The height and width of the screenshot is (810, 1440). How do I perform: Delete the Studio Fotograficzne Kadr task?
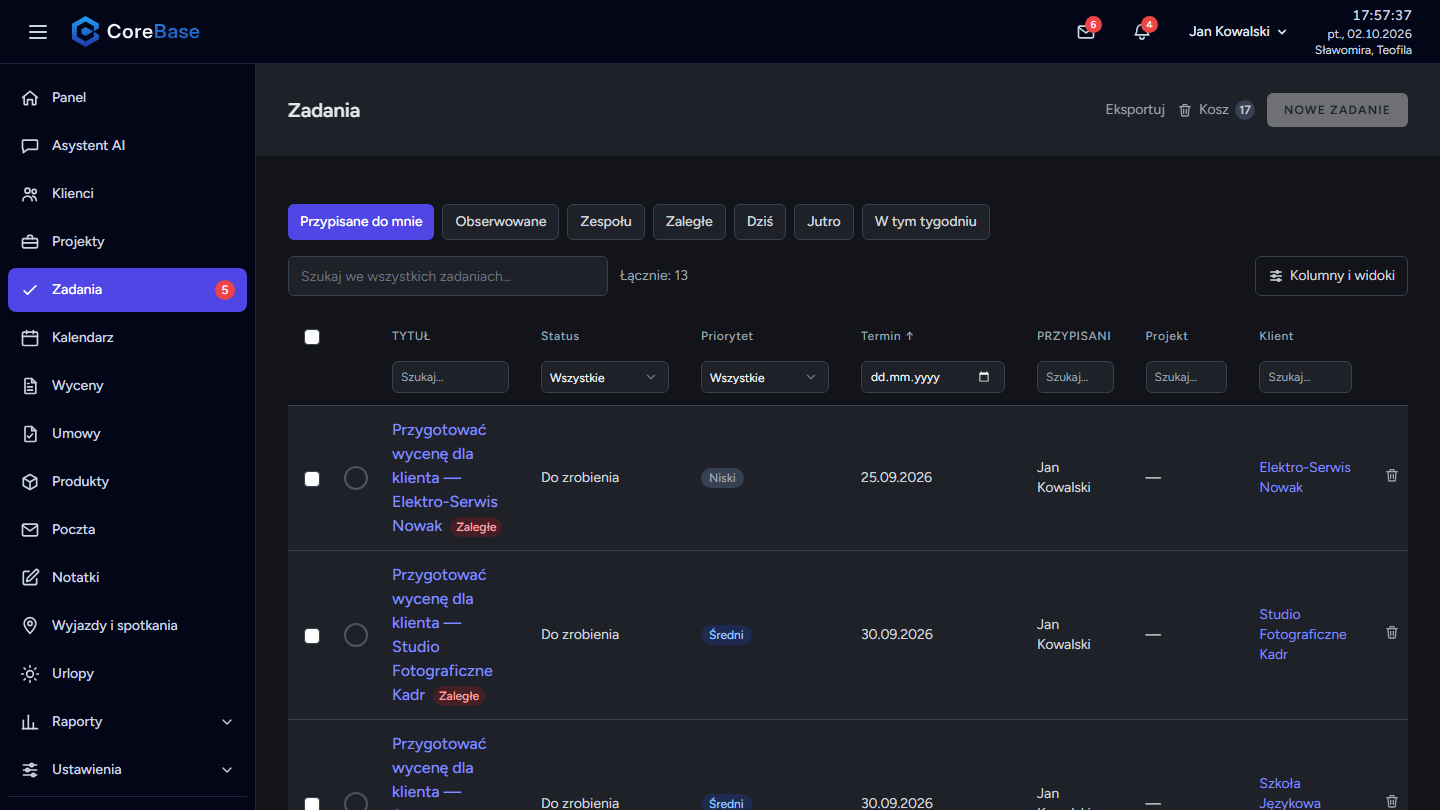tap(1392, 633)
